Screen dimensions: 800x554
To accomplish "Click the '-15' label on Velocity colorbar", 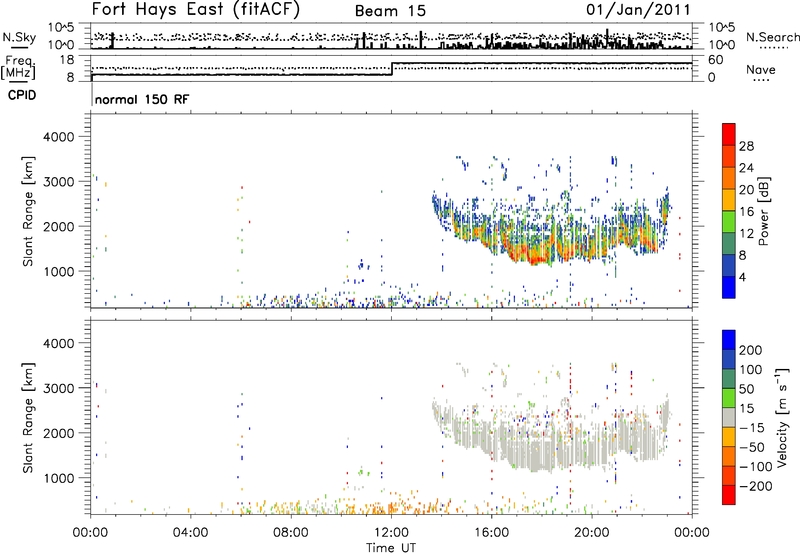I will click(752, 428).
